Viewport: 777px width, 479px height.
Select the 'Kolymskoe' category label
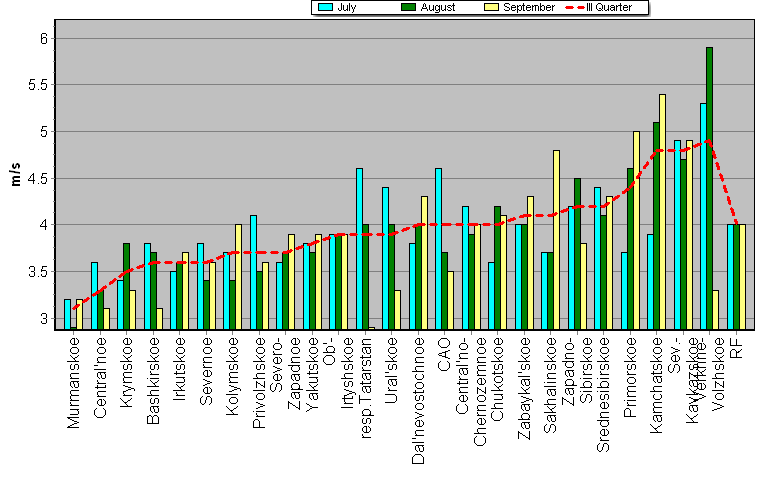click(x=233, y=376)
